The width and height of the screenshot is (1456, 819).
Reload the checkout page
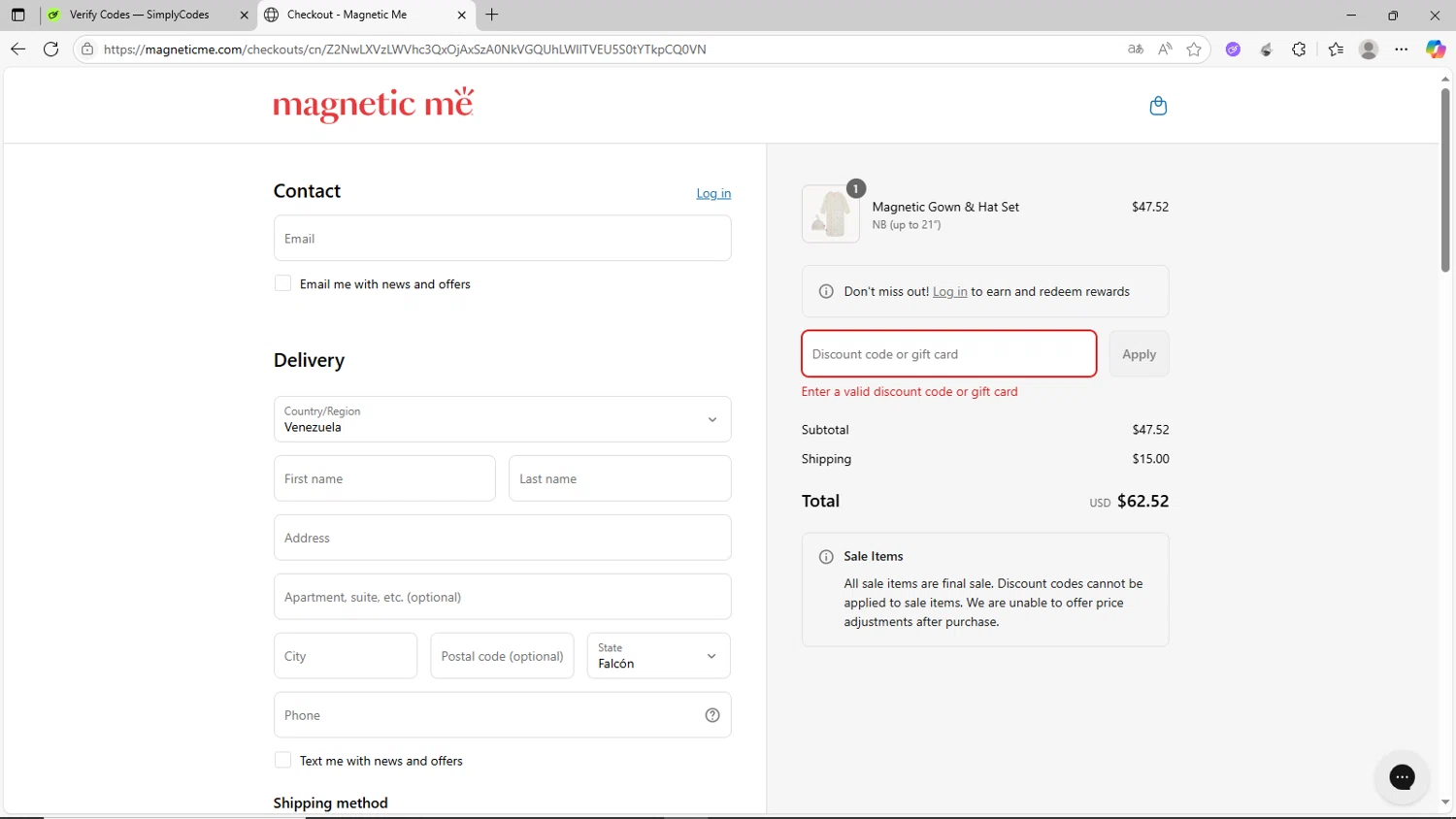click(x=51, y=49)
